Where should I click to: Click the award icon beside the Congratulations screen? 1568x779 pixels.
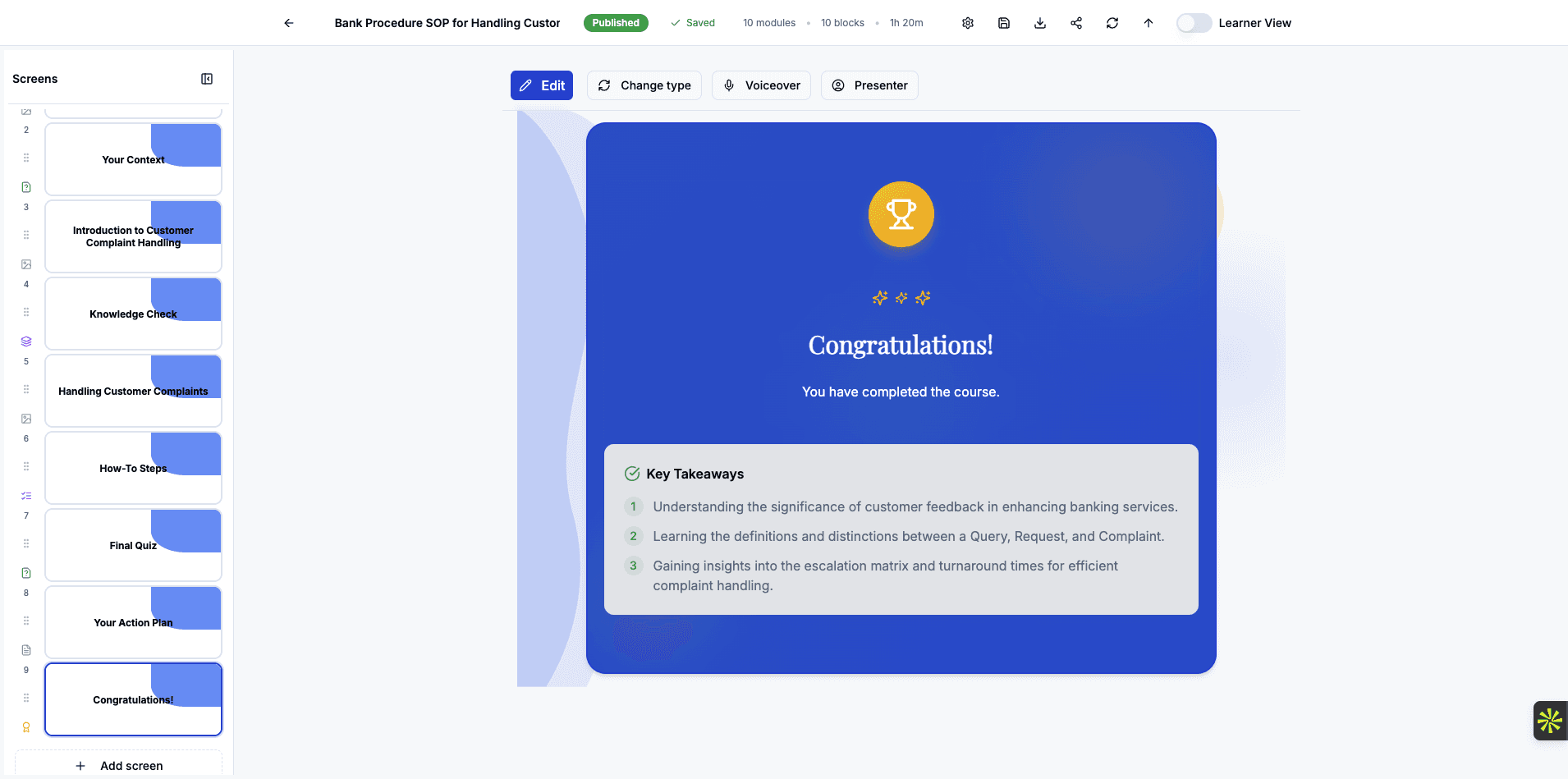(x=25, y=726)
